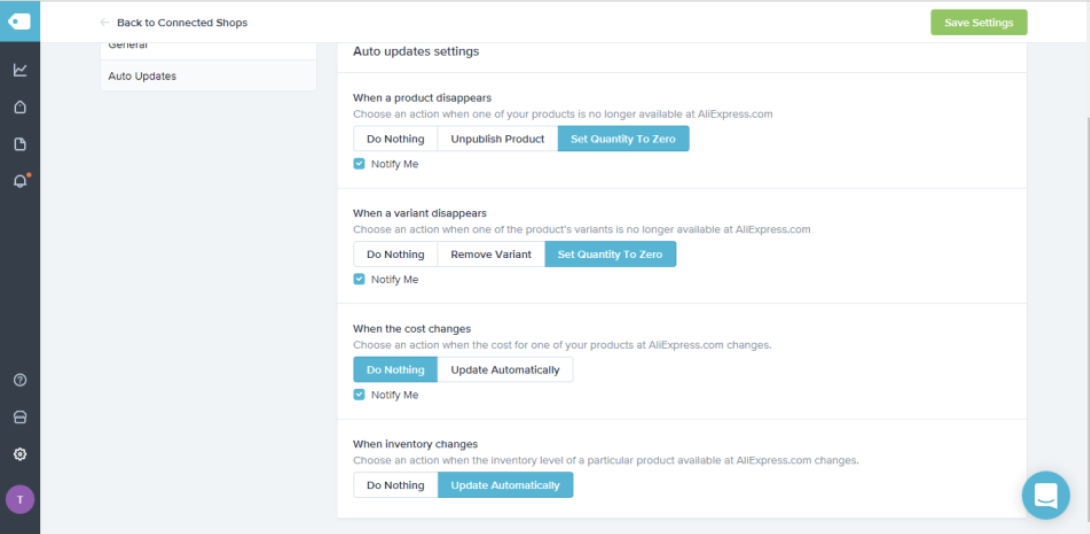Uncheck Notify Me under product disappears
Viewport: 1090px width, 534px height.
click(359, 164)
